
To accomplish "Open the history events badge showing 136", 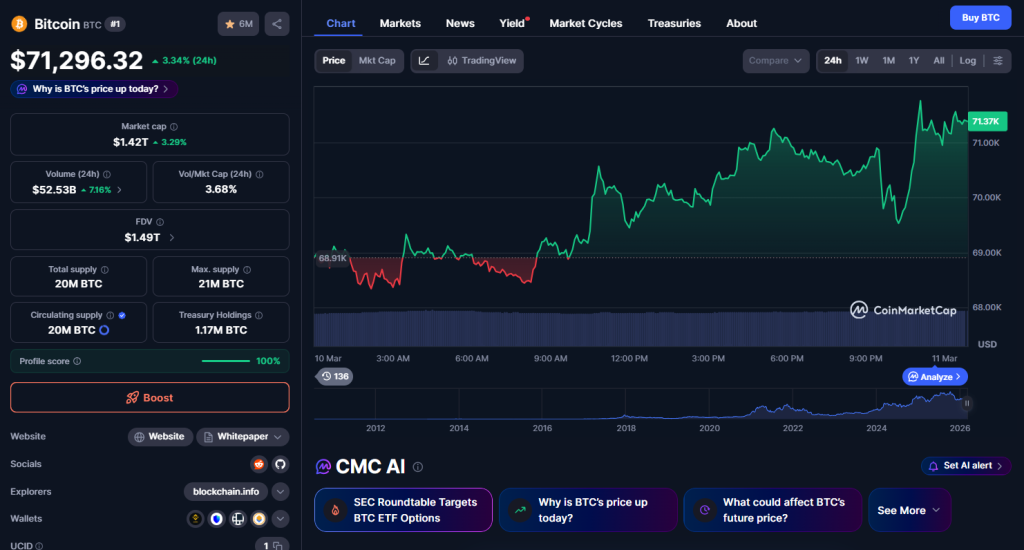I will click(334, 377).
